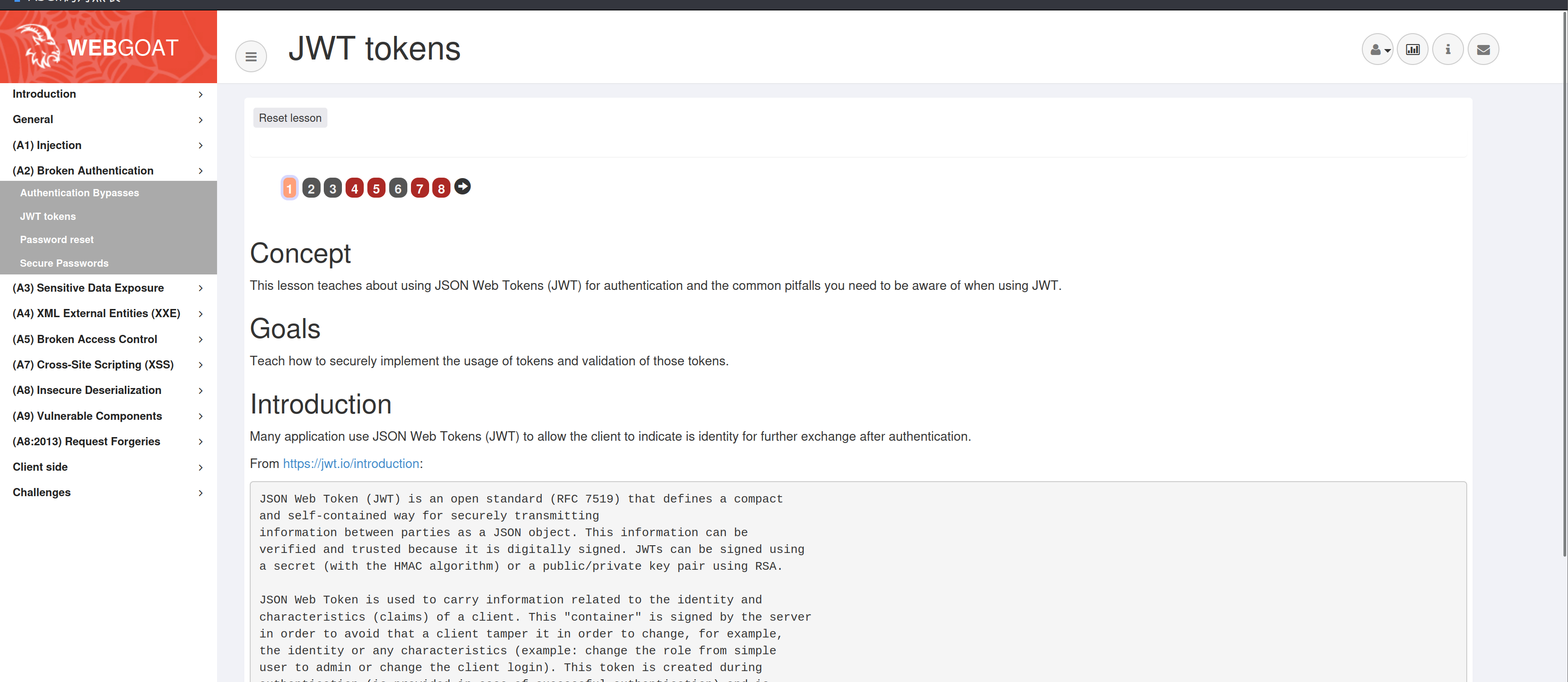Collapse (A2) Broken Authentication category
This screenshot has width=1568, height=682.
pos(109,171)
